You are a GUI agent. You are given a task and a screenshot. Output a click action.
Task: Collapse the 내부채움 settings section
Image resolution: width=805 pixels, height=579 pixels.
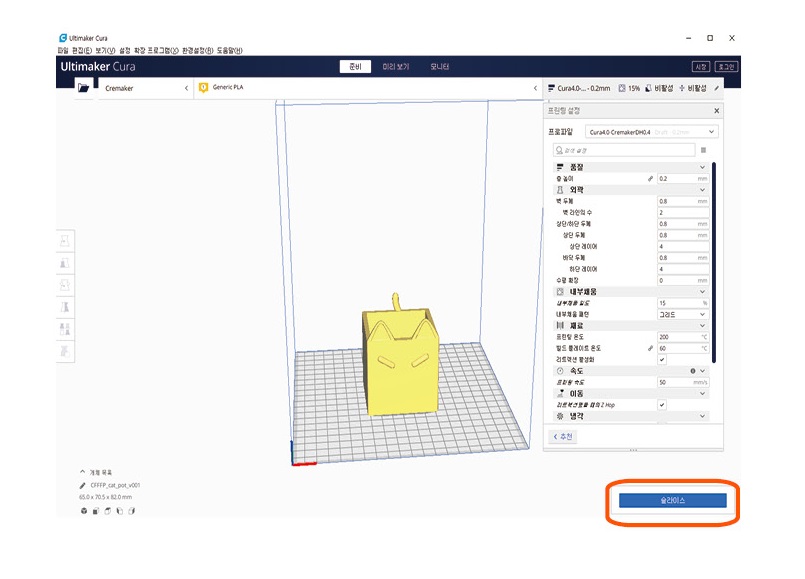(702, 292)
